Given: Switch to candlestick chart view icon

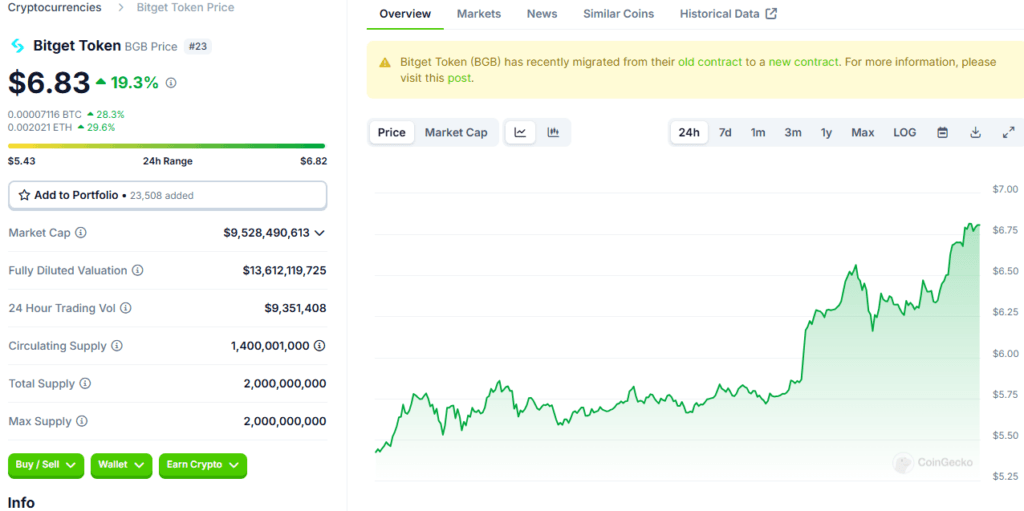Looking at the screenshot, I should 553,133.
